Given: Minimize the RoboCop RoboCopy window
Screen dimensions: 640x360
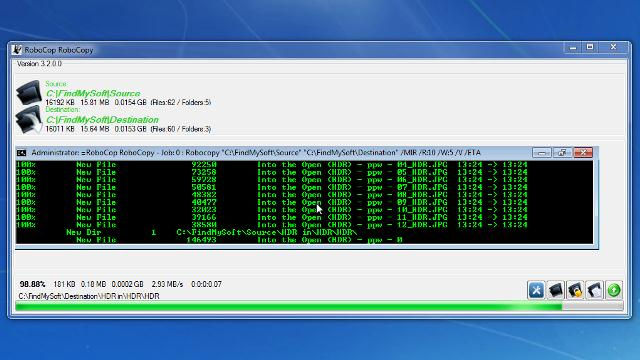Looking at the screenshot, I should tap(573, 48).
